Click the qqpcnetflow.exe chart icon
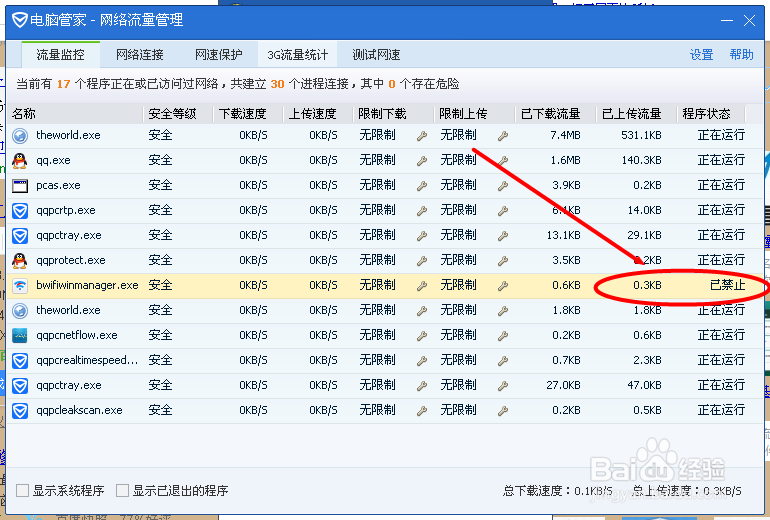 click(x=20, y=335)
